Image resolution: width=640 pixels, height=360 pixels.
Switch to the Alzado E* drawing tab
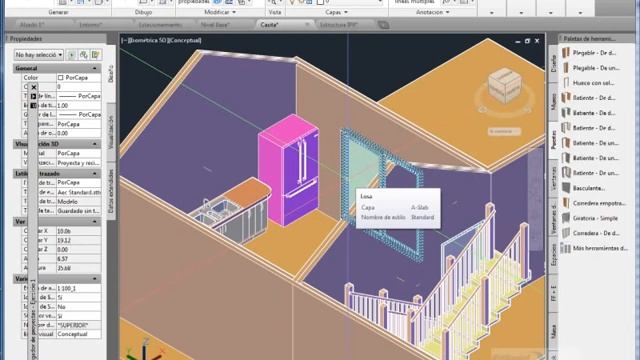pos(32,25)
